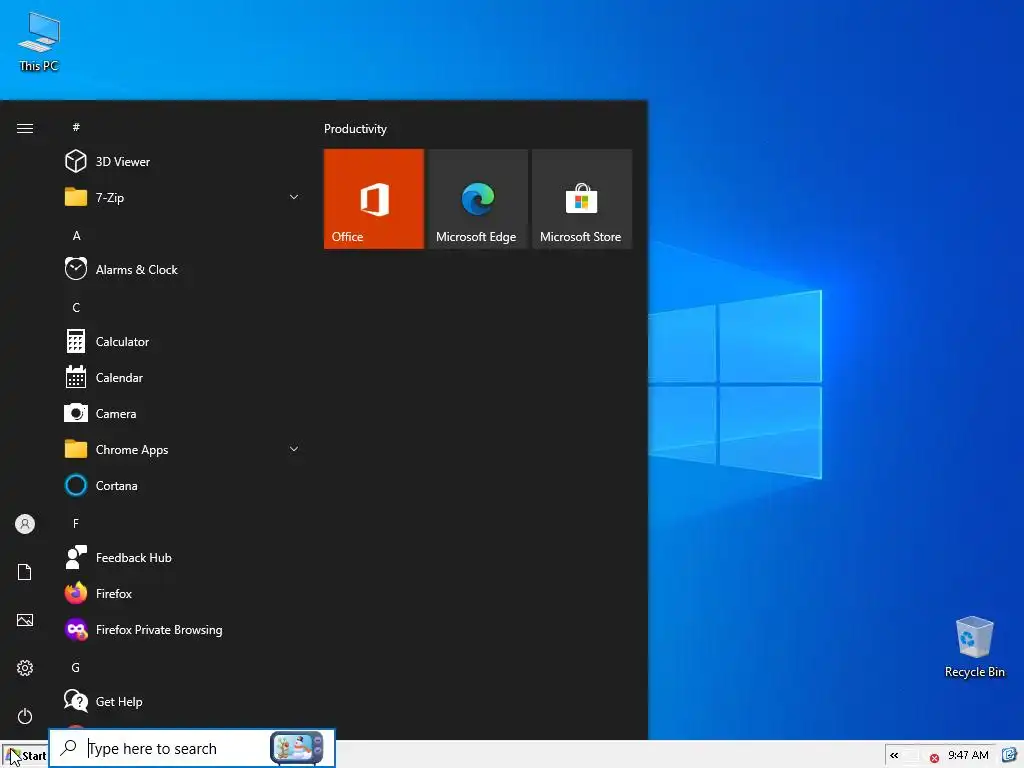Jump using the # letter header
This screenshot has width=1024, height=768.
(x=76, y=127)
